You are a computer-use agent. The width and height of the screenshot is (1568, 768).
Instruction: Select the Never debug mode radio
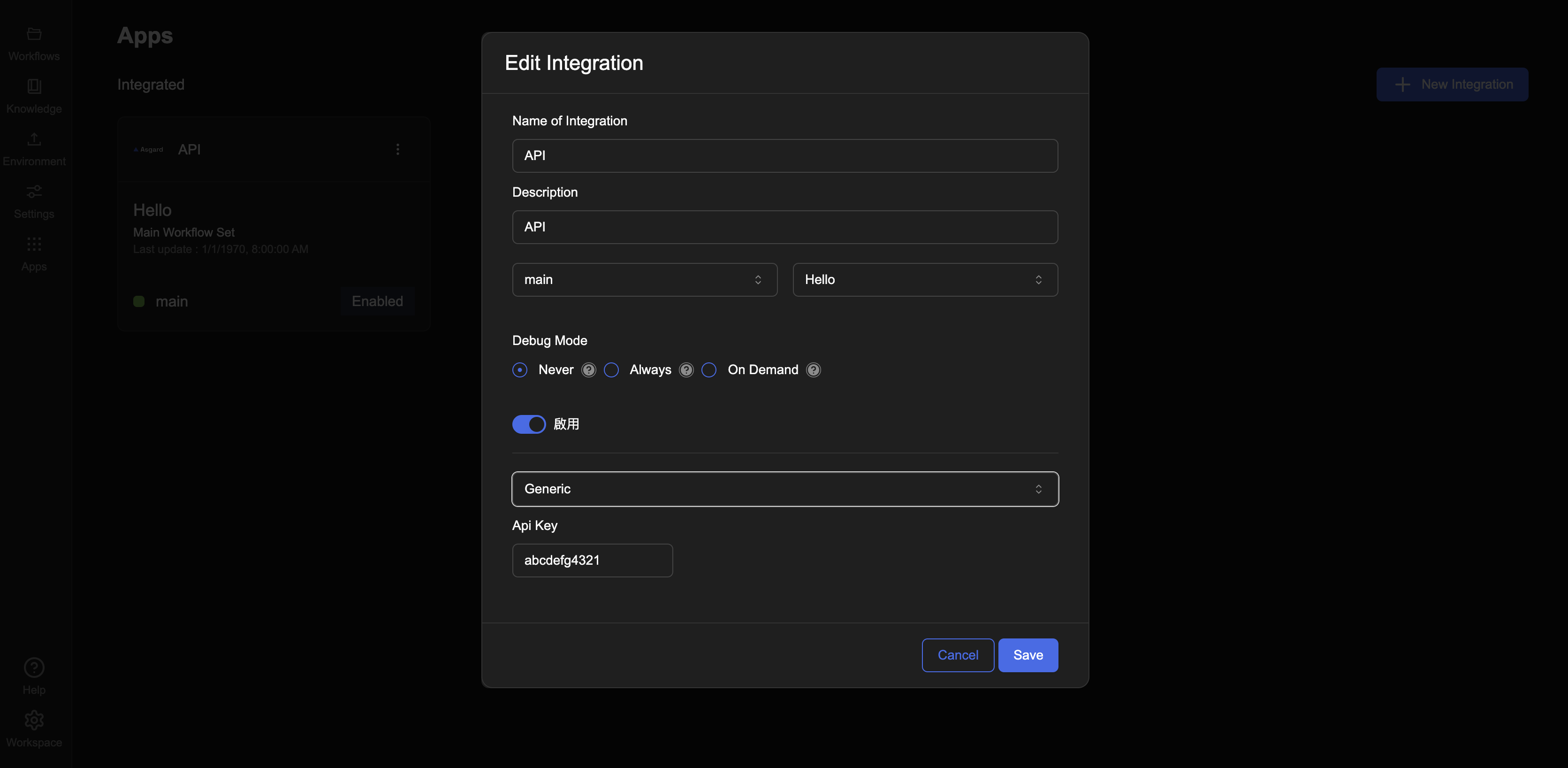pos(520,370)
